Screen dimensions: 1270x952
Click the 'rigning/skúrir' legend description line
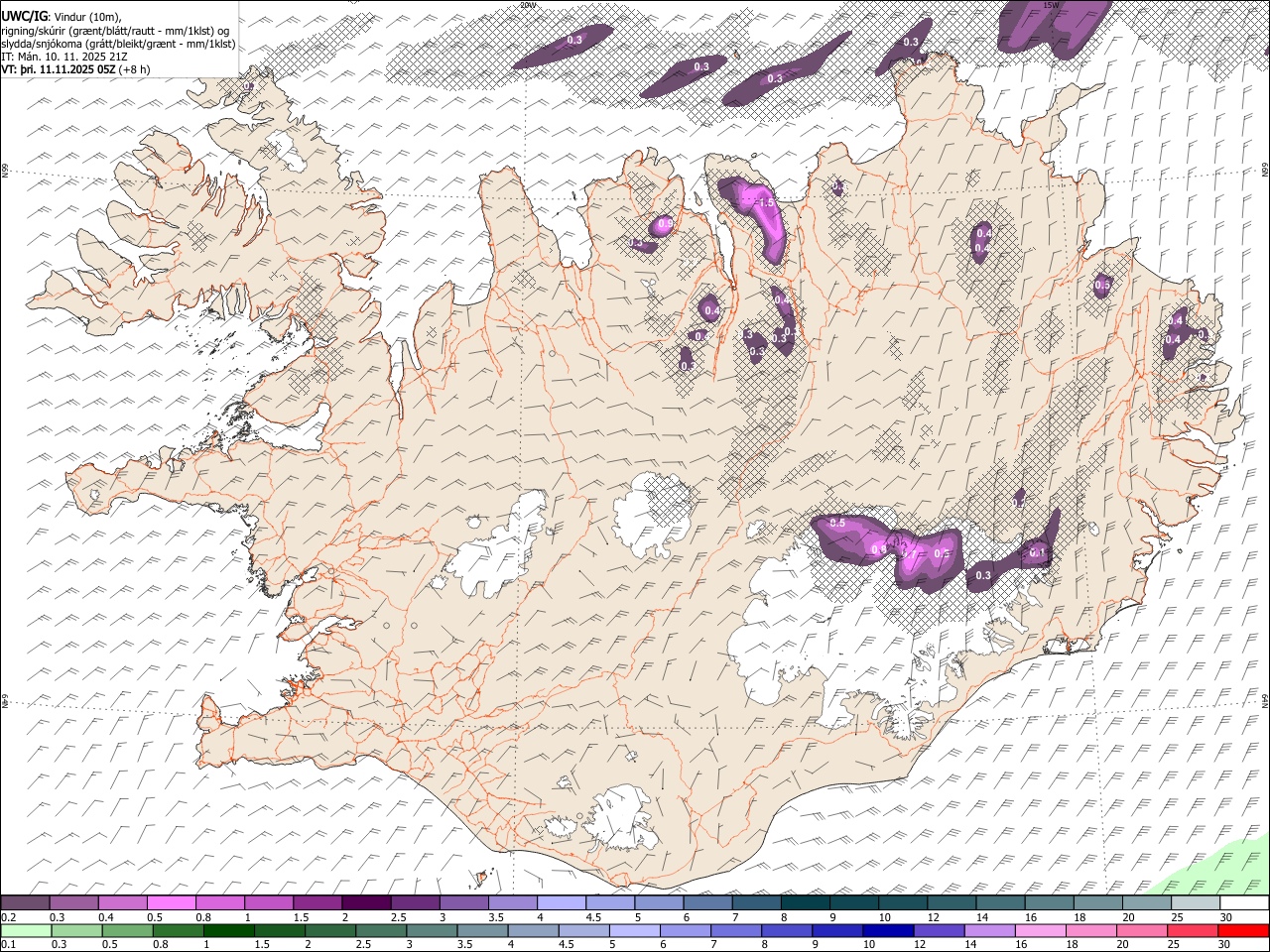point(115,31)
